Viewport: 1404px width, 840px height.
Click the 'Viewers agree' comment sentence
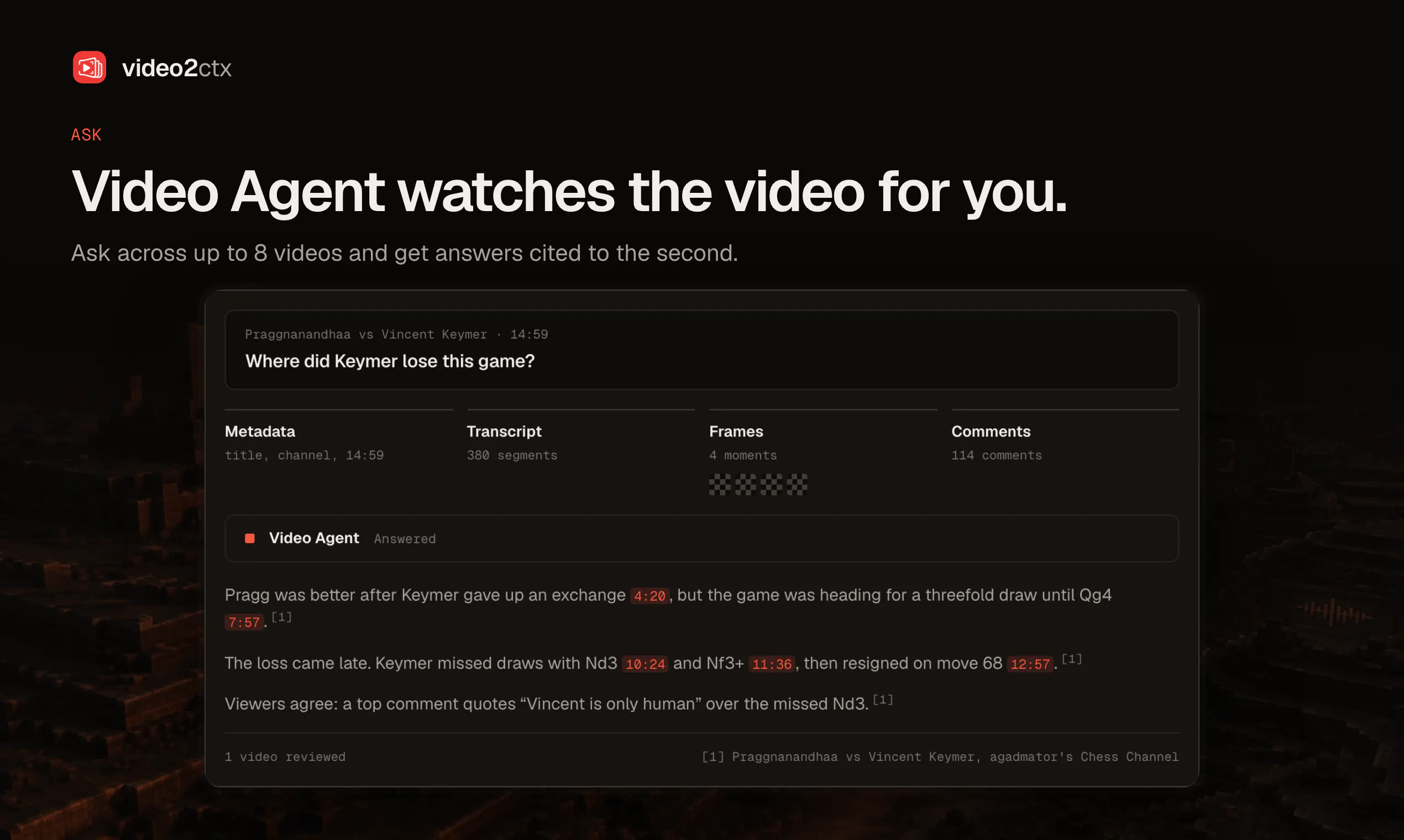[546, 704]
